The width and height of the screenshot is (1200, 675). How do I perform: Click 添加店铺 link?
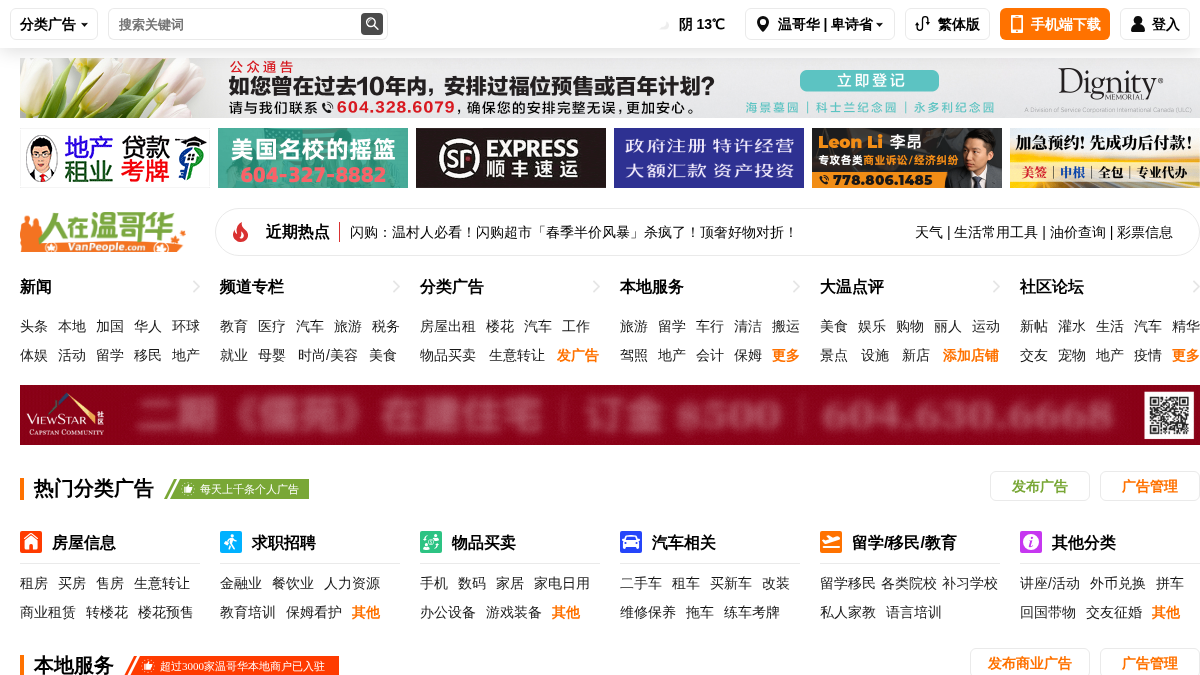(971, 355)
